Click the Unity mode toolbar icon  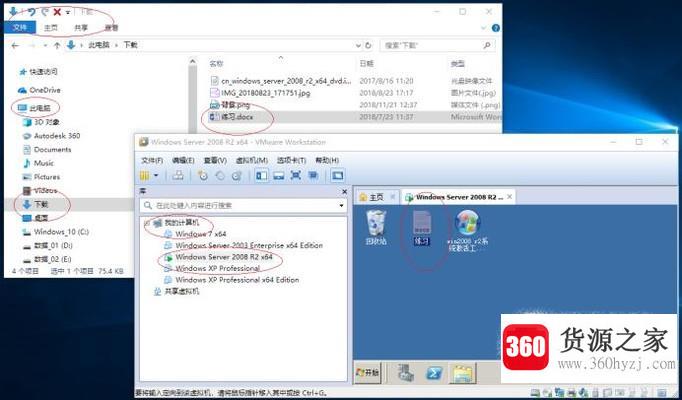(x=313, y=175)
